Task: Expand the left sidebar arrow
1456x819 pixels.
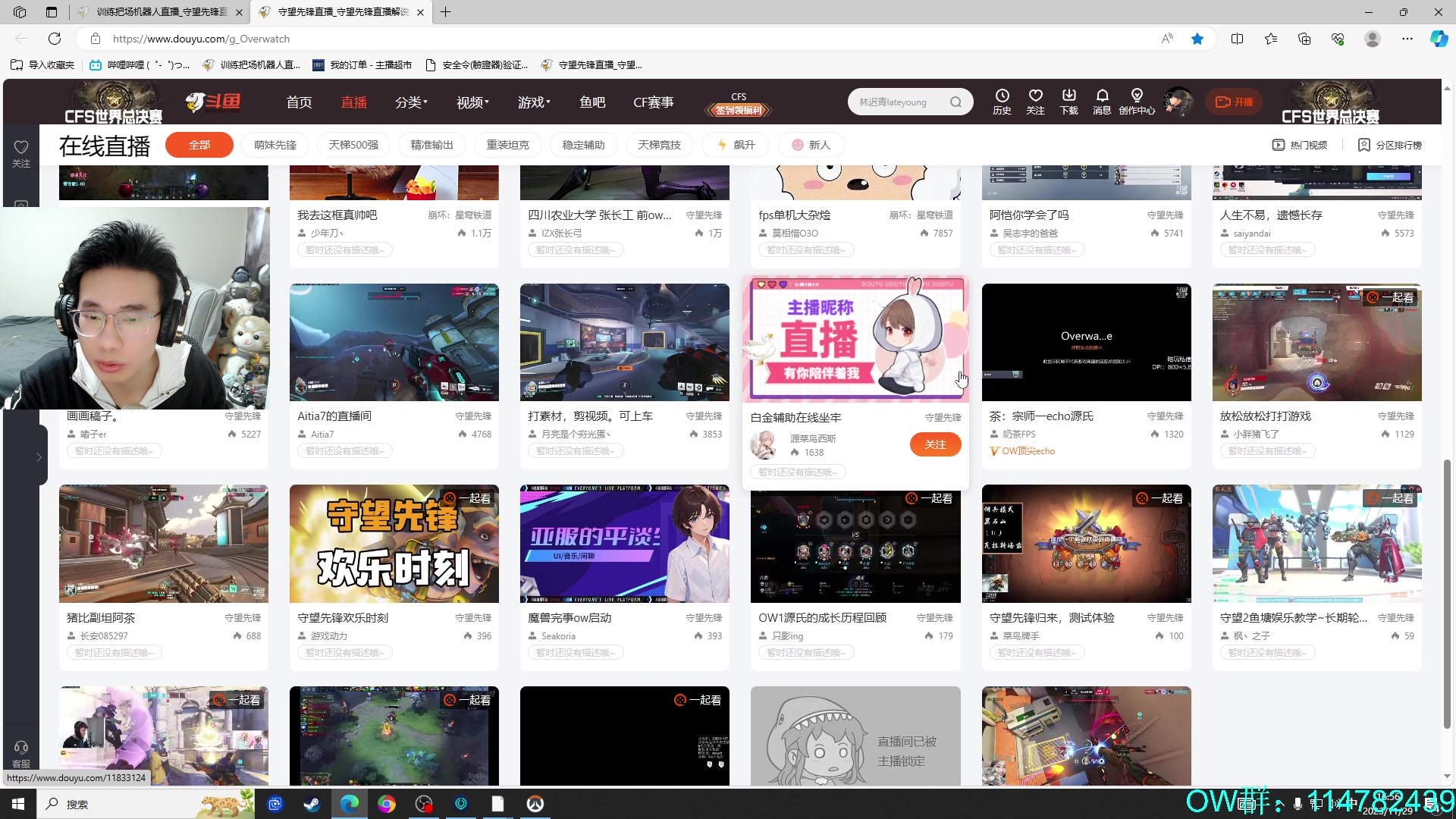Action: coord(39,457)
